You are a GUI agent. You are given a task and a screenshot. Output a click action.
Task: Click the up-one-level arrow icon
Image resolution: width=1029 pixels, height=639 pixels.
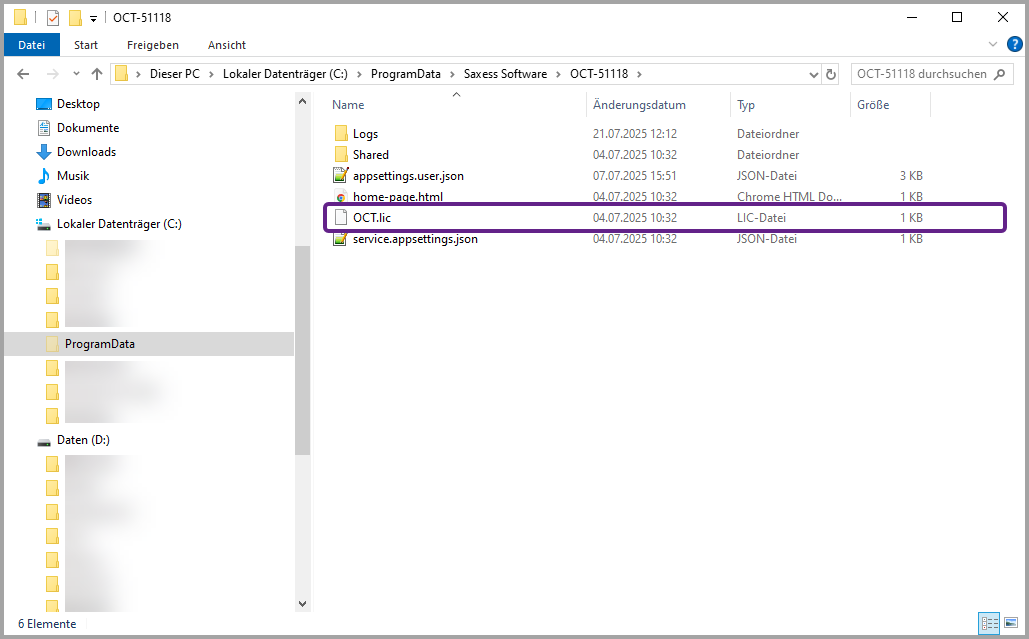click(x=97, y=74)
